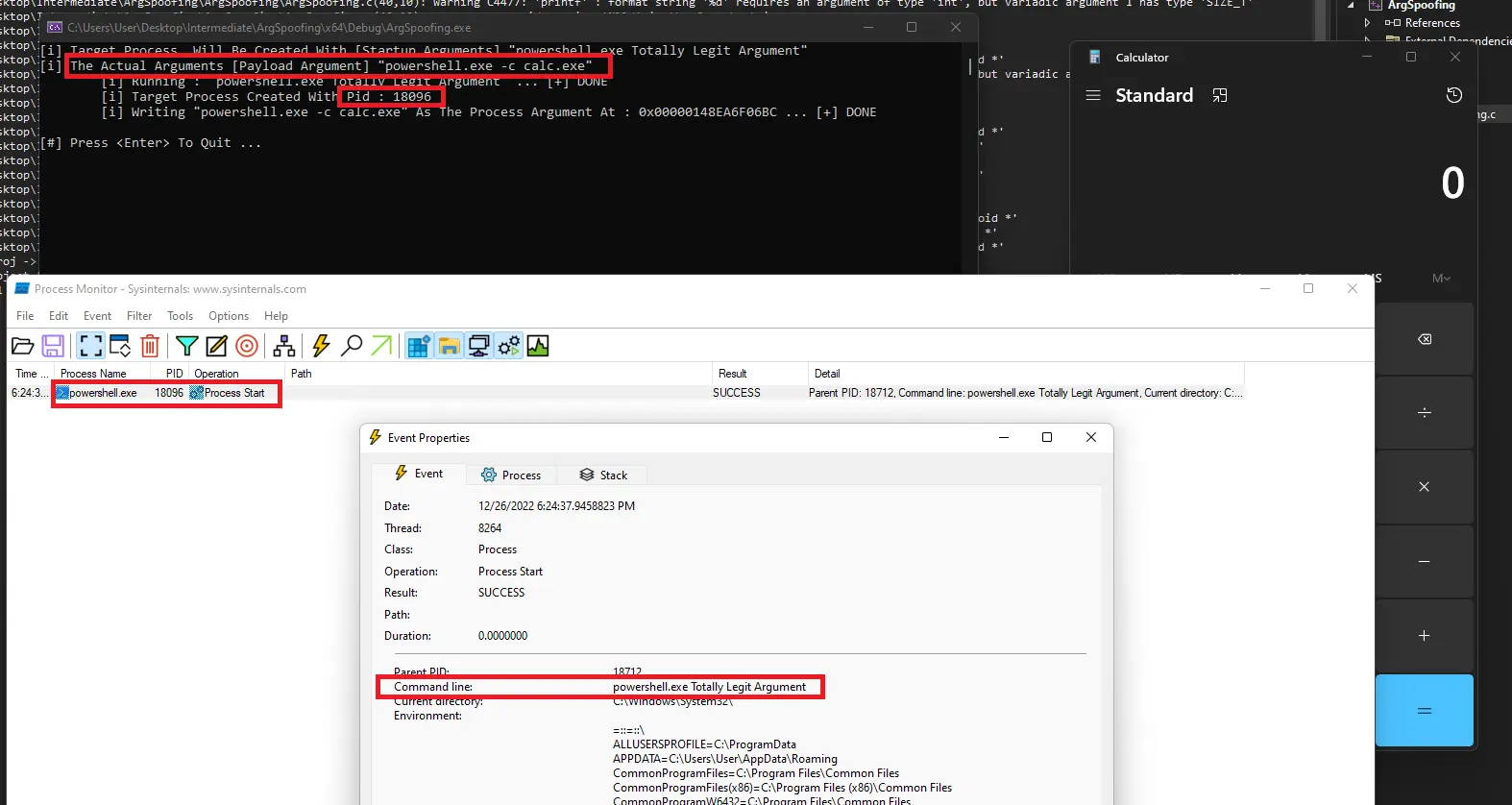Switch to the Stack tab

[604, 475]
